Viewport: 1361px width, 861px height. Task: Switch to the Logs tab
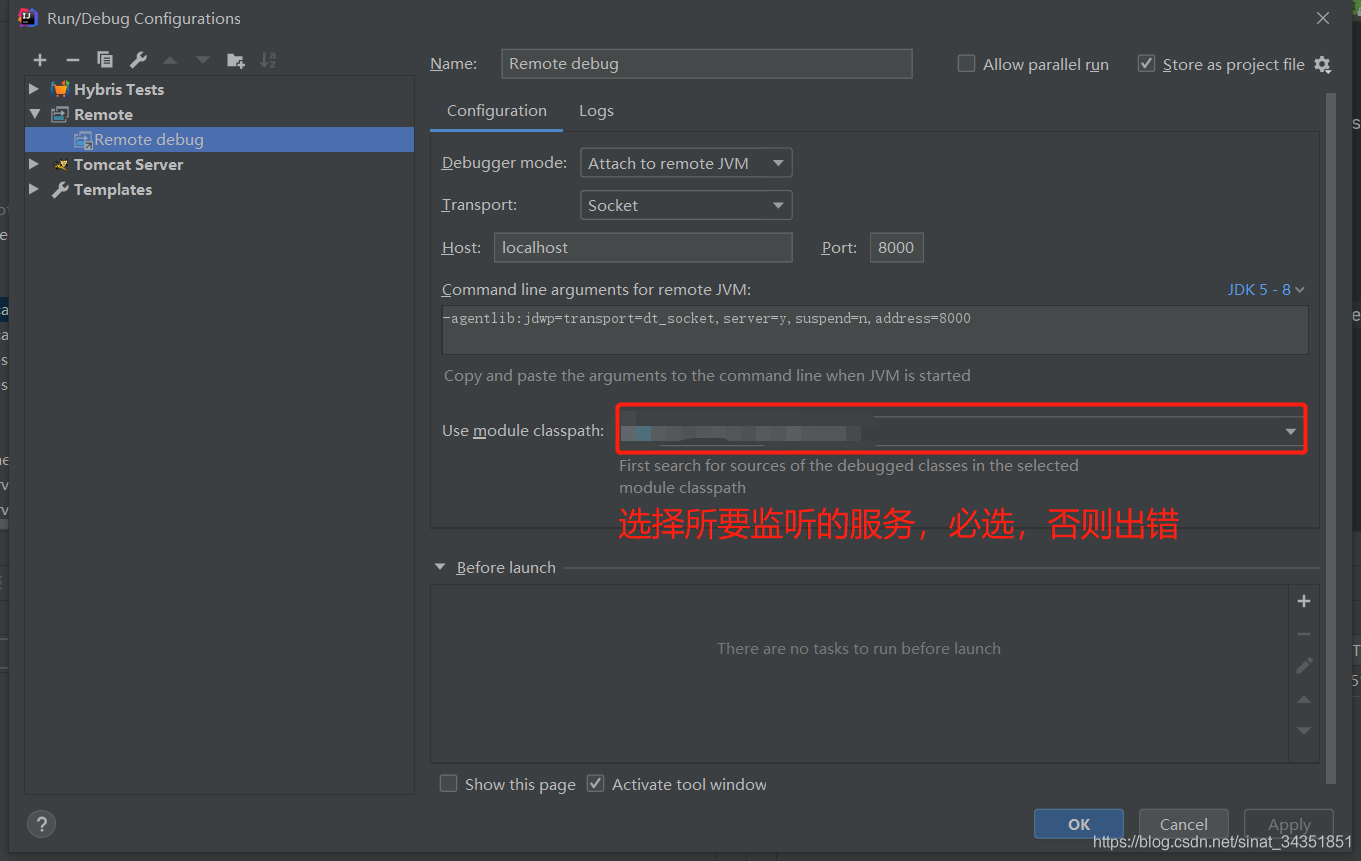[596, 111]
